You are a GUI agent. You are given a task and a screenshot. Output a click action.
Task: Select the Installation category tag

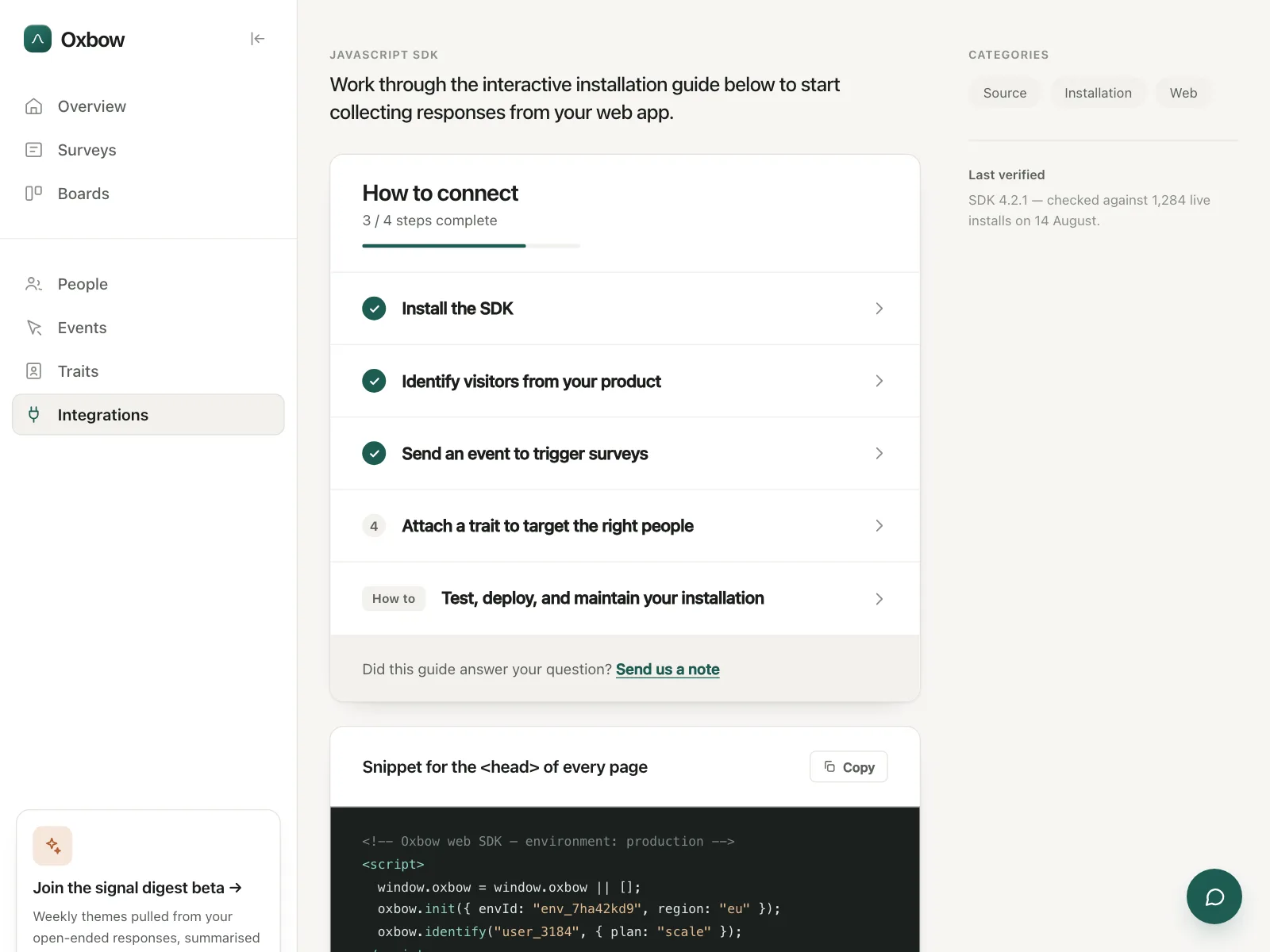coord(1098,93)
